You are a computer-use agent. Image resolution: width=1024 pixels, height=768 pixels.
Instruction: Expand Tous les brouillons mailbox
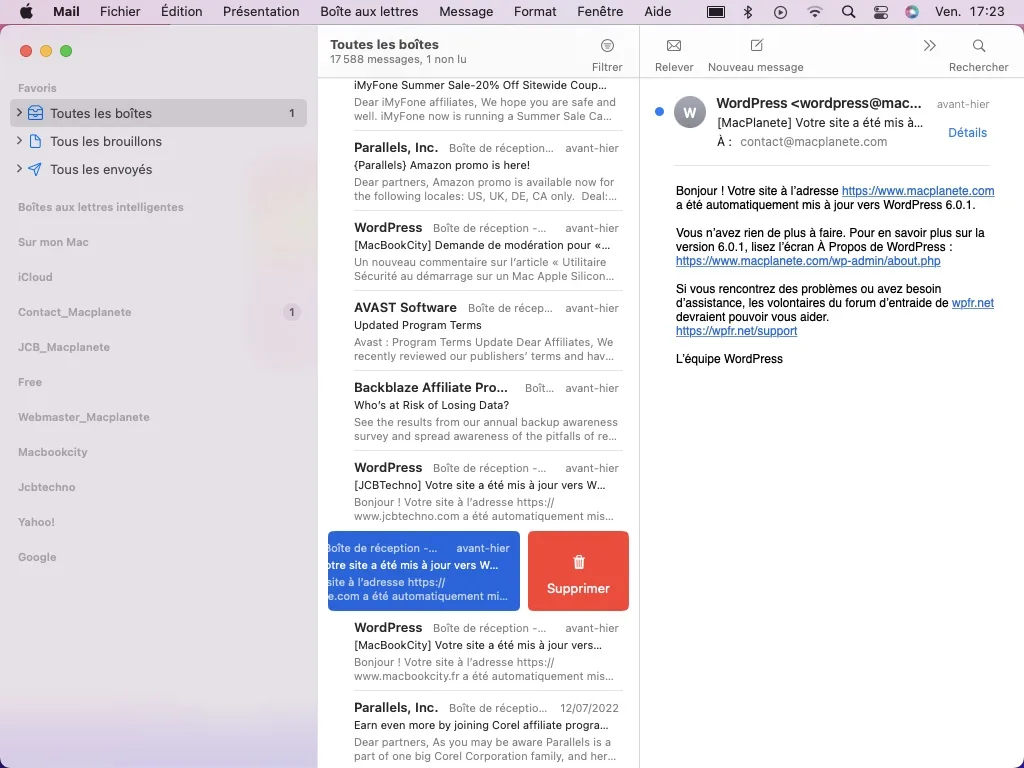pyautogui.click(x=18, y=141)
